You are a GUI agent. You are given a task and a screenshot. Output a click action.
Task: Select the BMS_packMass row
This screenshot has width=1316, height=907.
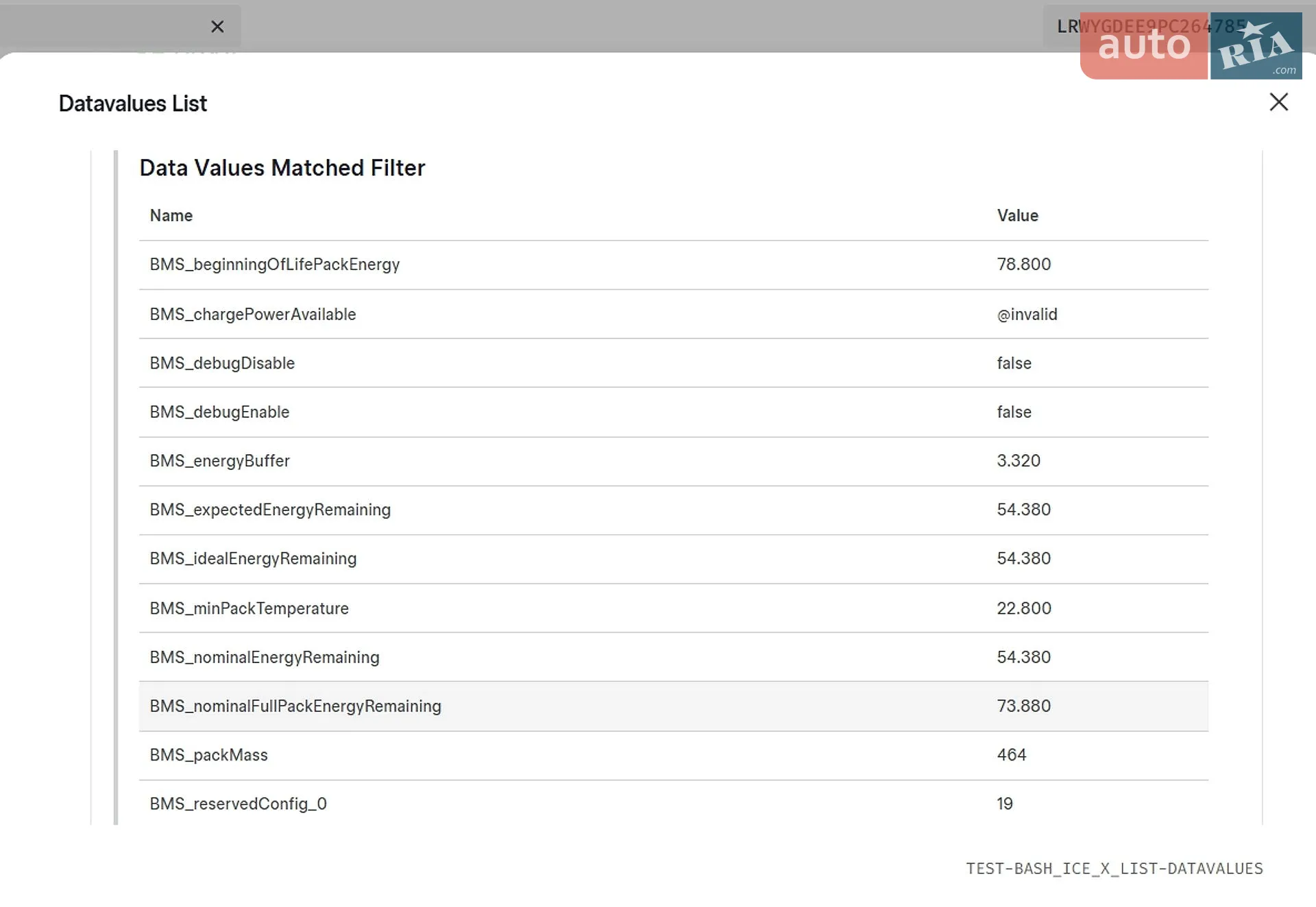[673, 755]
